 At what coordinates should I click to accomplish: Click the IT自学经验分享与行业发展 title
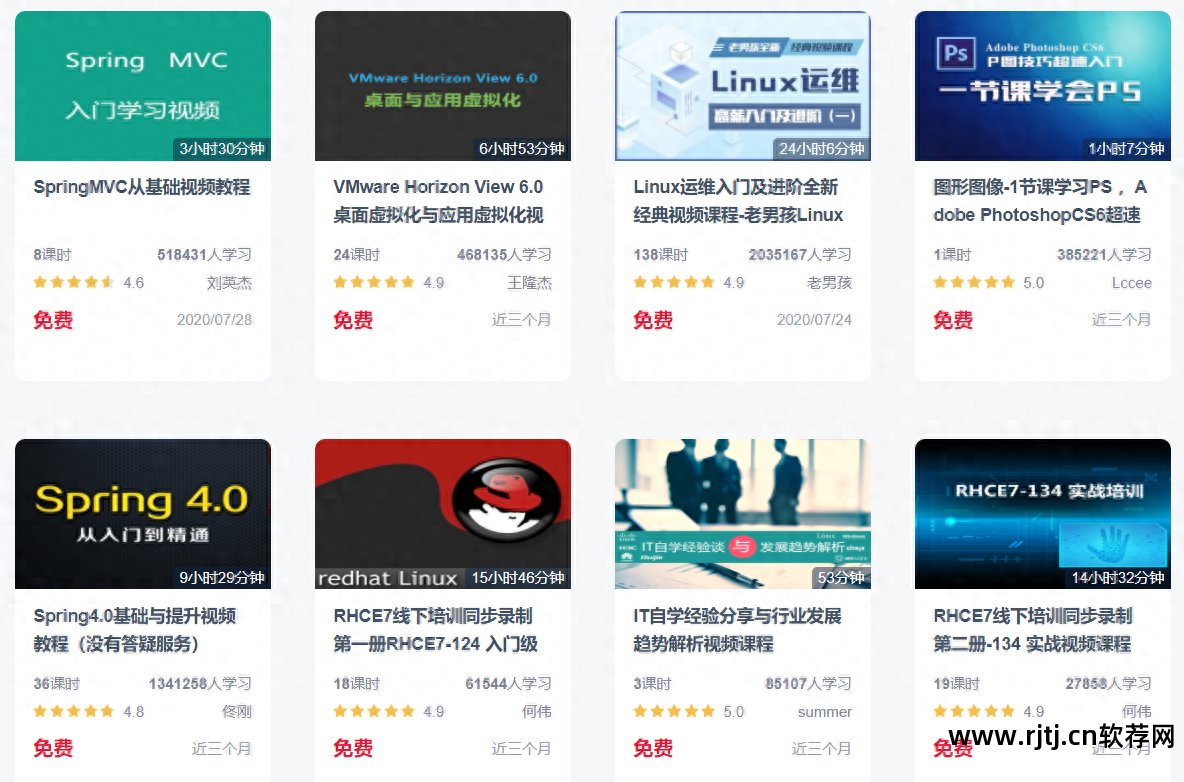(x=737, y=630)
